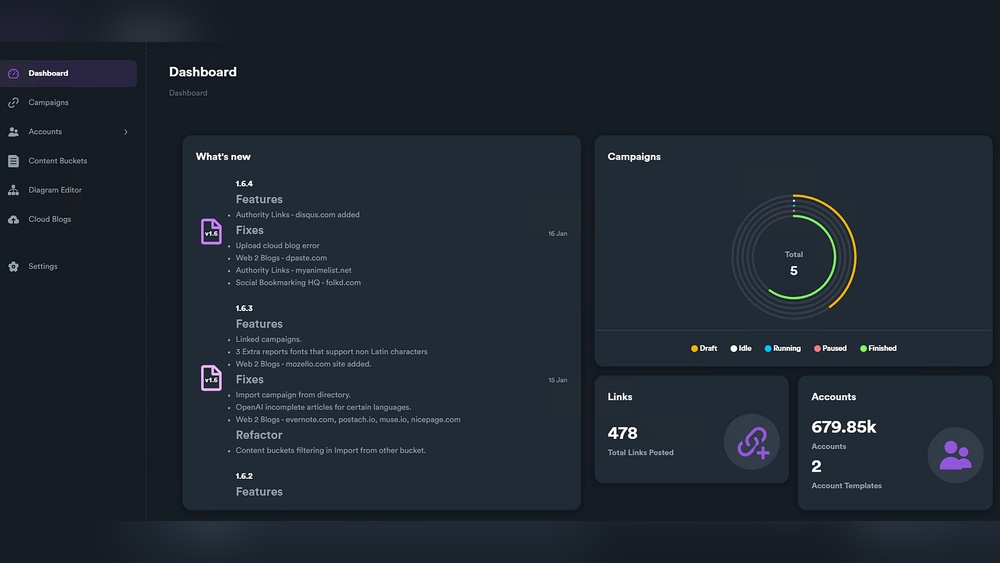Open Content Buckets from the sidebar menu
The image size is (1000, 563).
57,161
